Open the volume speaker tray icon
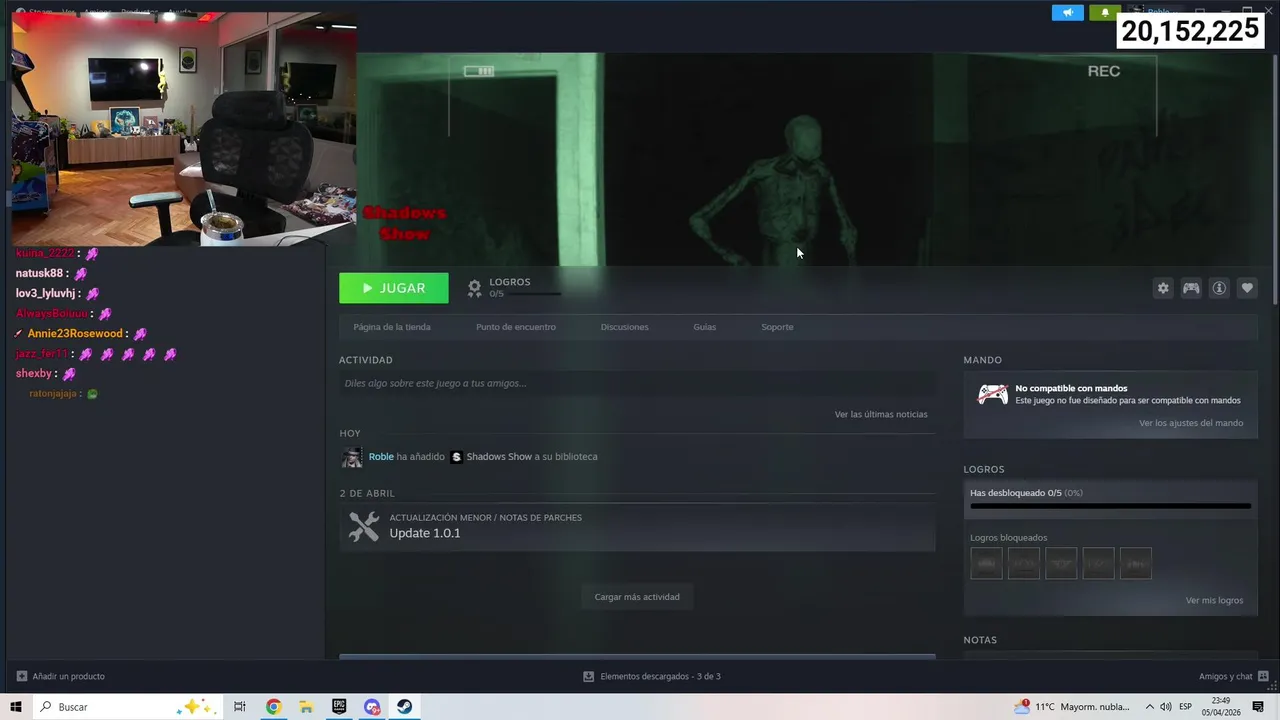Screen dimensions: 1280x720 pyautogui.click(x=1165, y=707)
